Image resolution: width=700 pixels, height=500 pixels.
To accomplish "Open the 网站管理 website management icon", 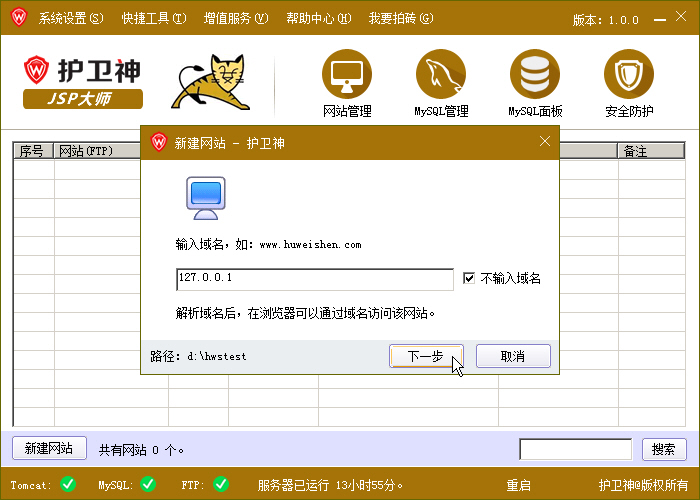I will 347,74.
